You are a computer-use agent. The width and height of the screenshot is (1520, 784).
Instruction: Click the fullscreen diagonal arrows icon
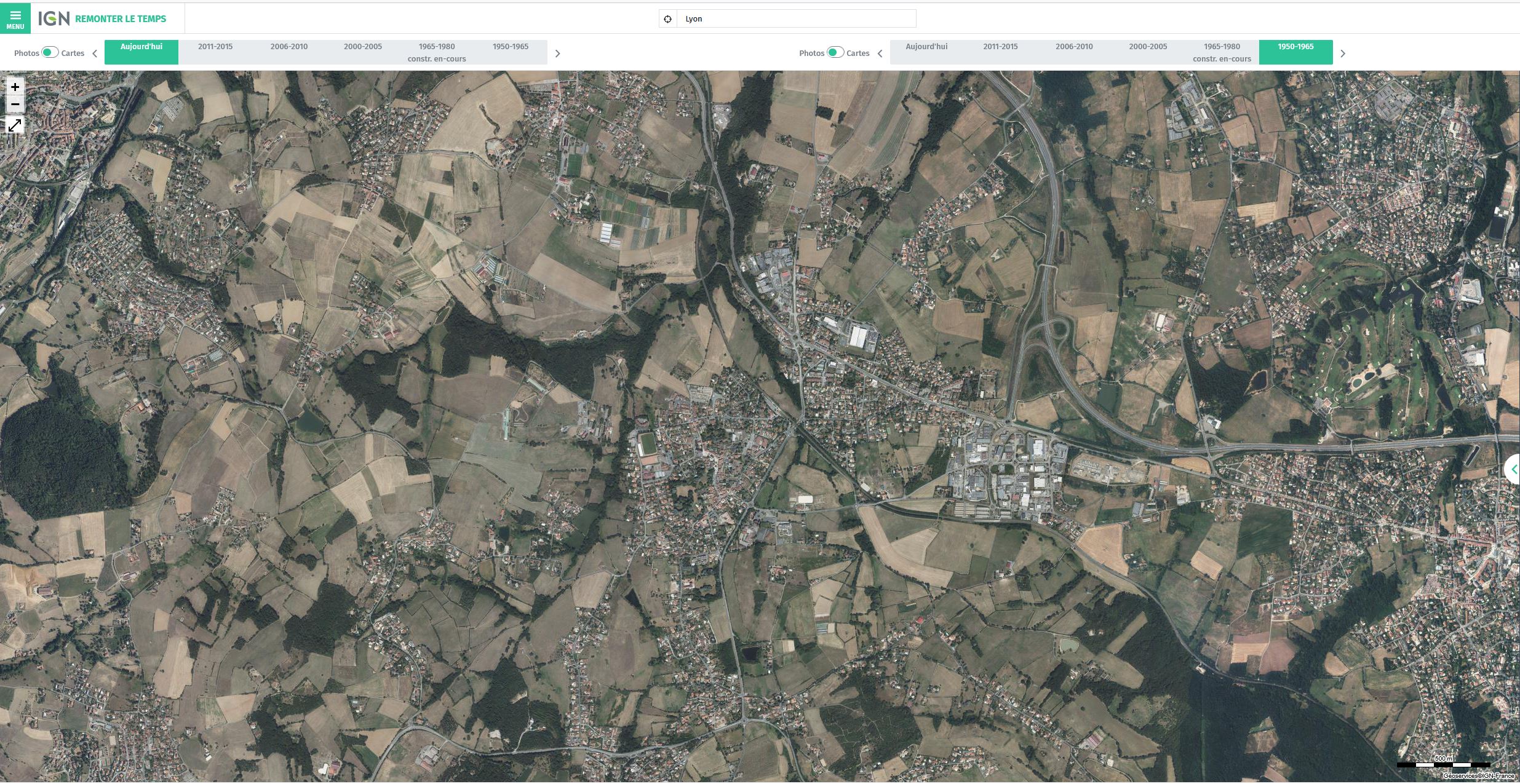tap(15, 125)
